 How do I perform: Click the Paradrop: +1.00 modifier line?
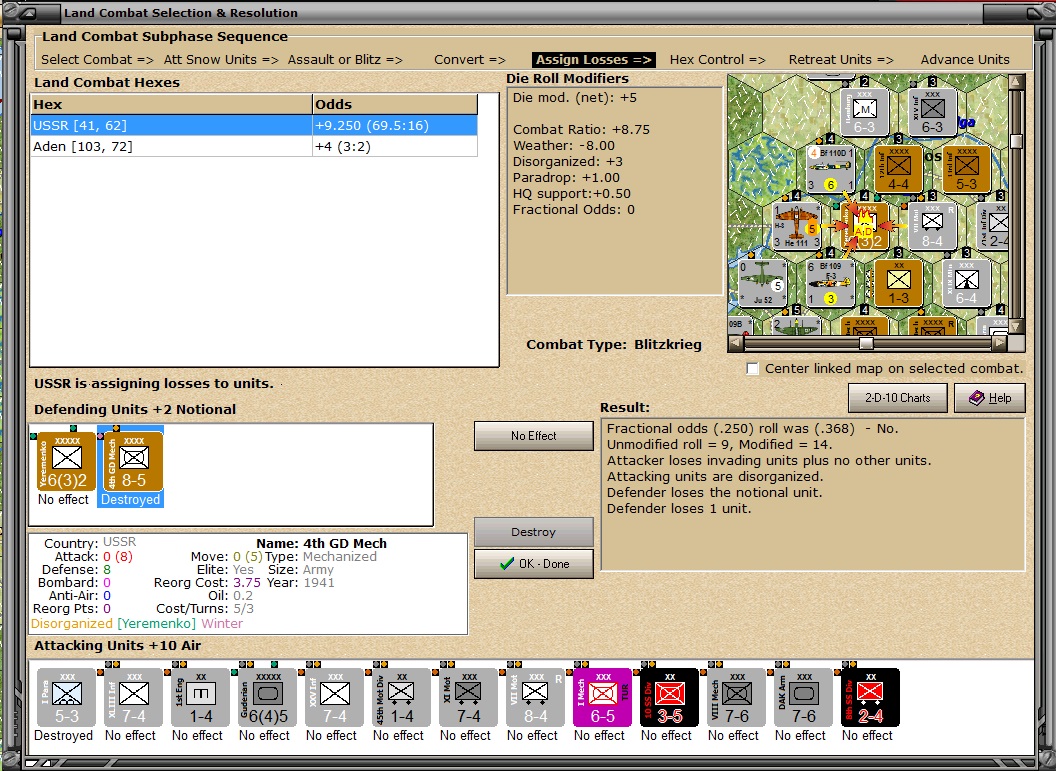566,178
